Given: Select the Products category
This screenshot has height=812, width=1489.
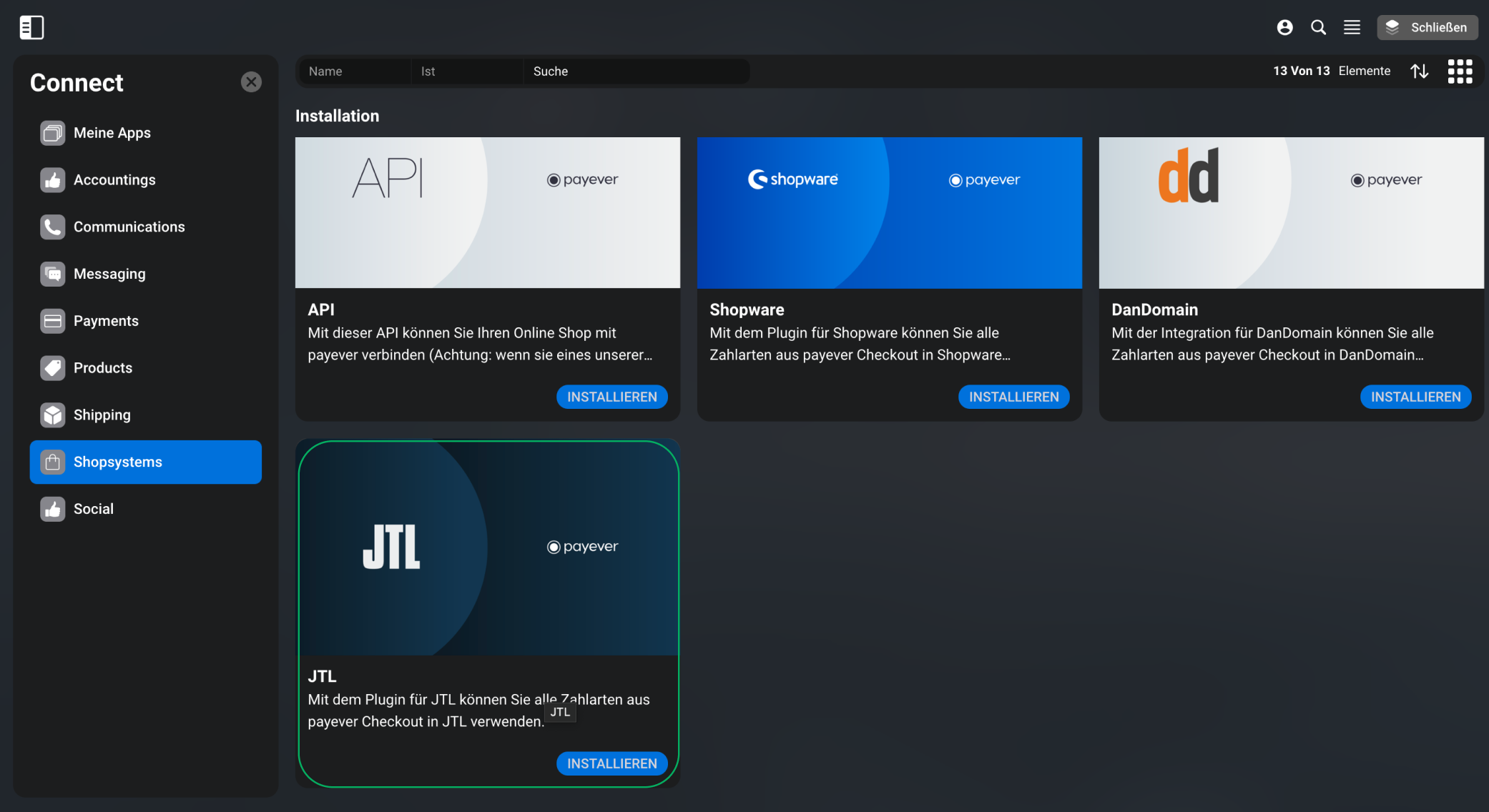Looking at the screenshot, I should 146,368.
